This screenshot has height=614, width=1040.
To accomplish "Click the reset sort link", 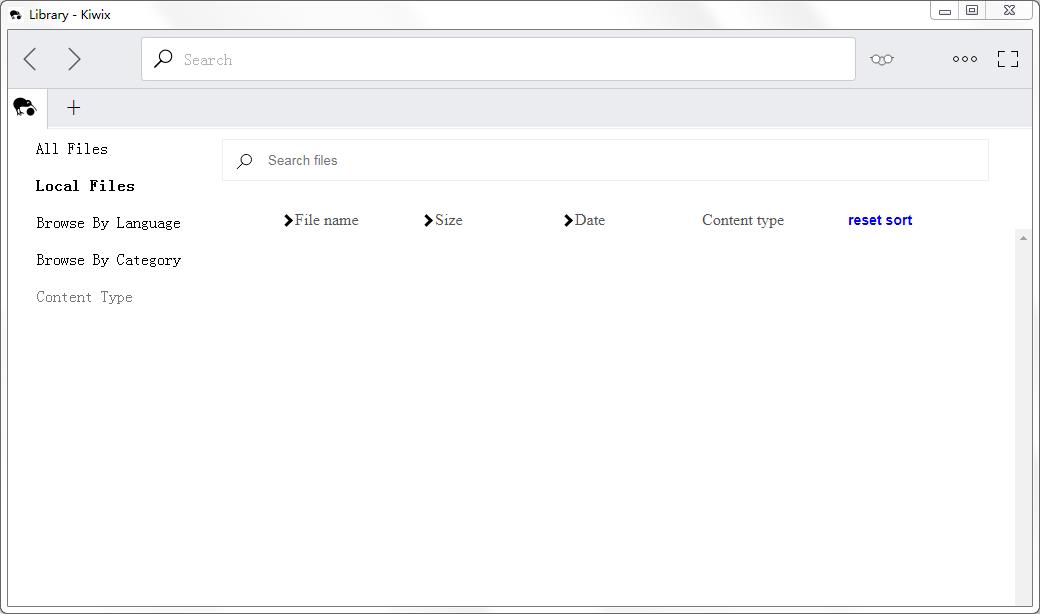I will 879,221.
